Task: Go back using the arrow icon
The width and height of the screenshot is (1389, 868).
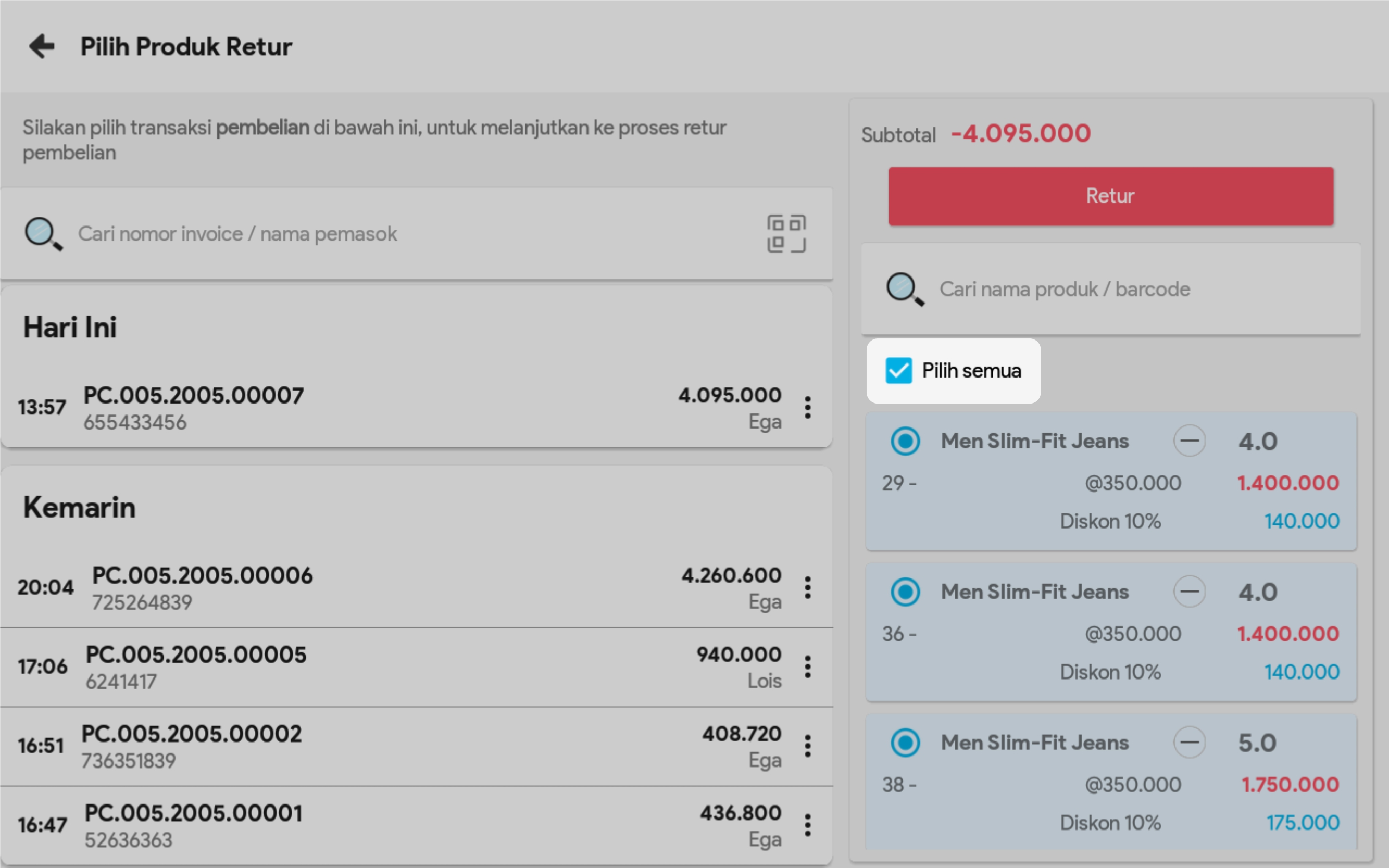Action: 42,46
